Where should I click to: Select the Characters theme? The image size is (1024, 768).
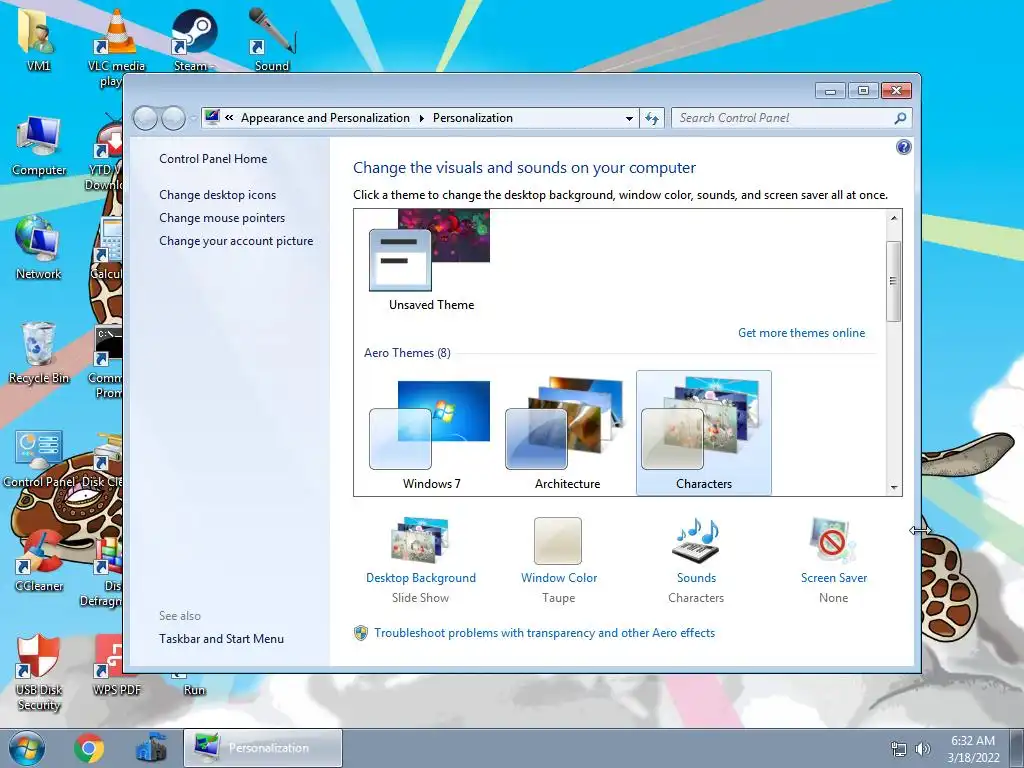[703, 433]
